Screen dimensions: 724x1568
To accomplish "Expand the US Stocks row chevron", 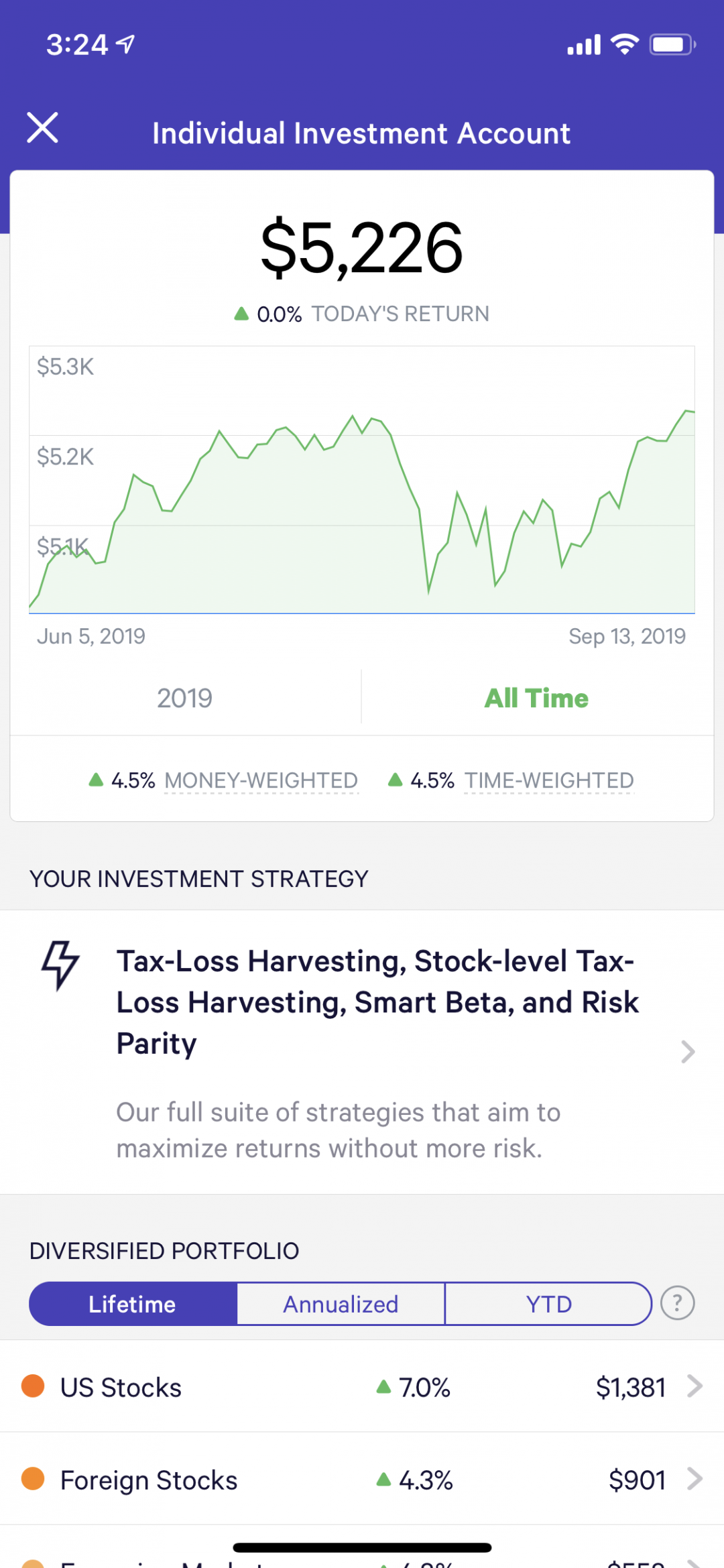I will 695,1386.
